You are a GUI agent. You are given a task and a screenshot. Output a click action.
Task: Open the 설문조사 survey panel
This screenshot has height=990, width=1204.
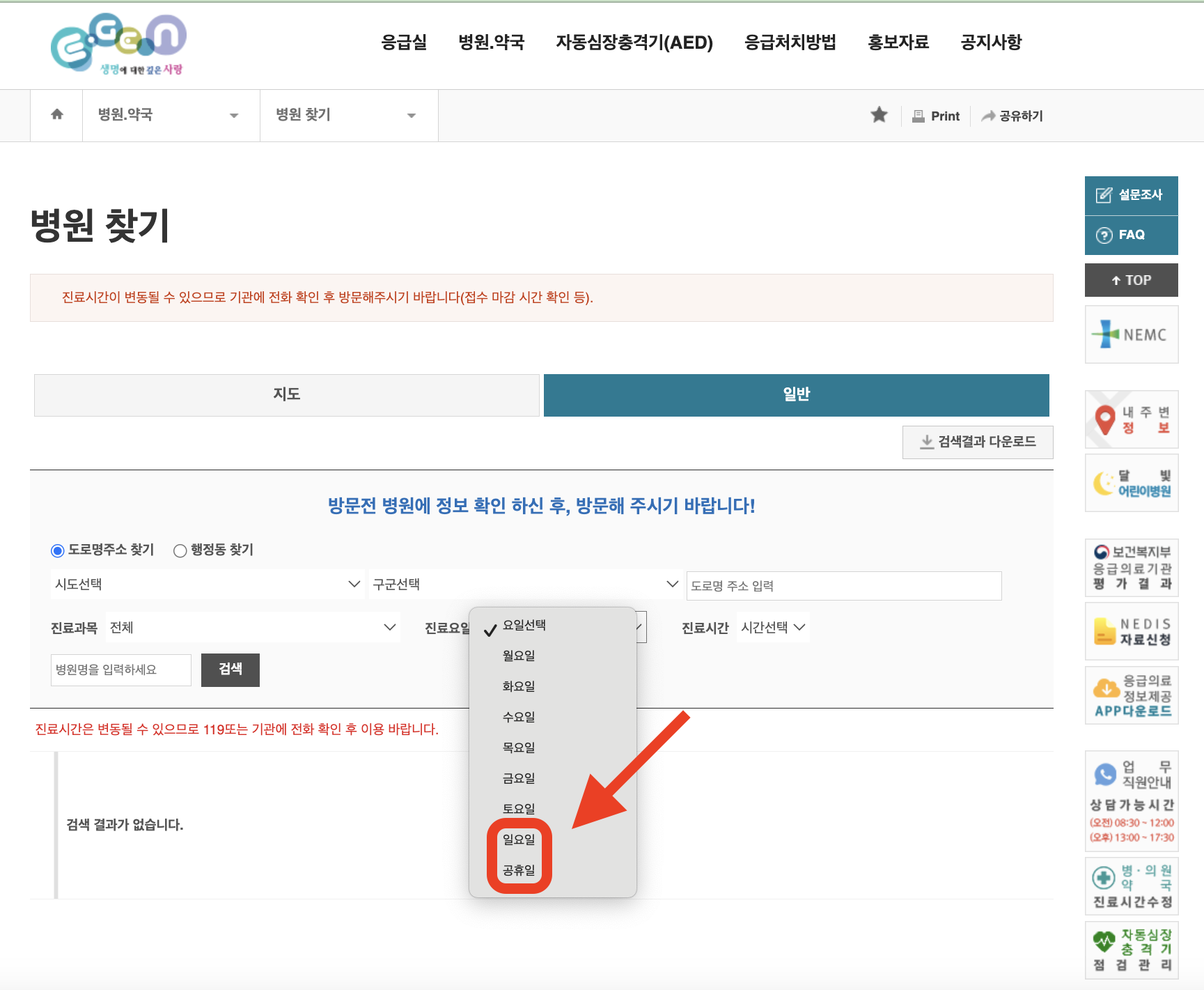(1130, 196)
